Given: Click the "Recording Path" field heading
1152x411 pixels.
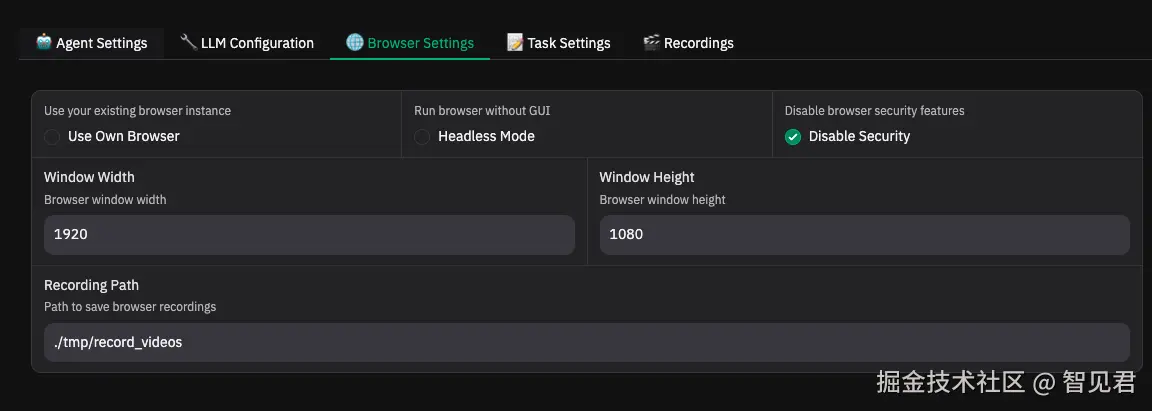Looking at the screenshot, I should (91, 285).
